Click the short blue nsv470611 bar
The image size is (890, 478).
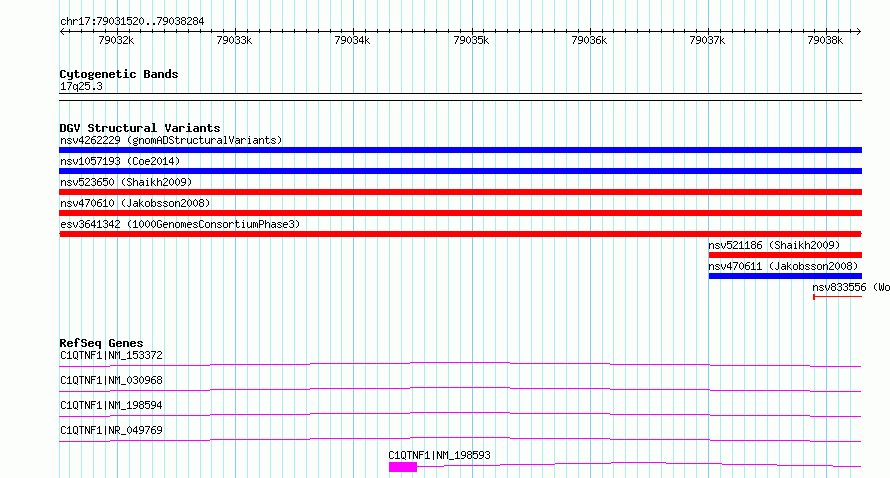pos(785,276)
